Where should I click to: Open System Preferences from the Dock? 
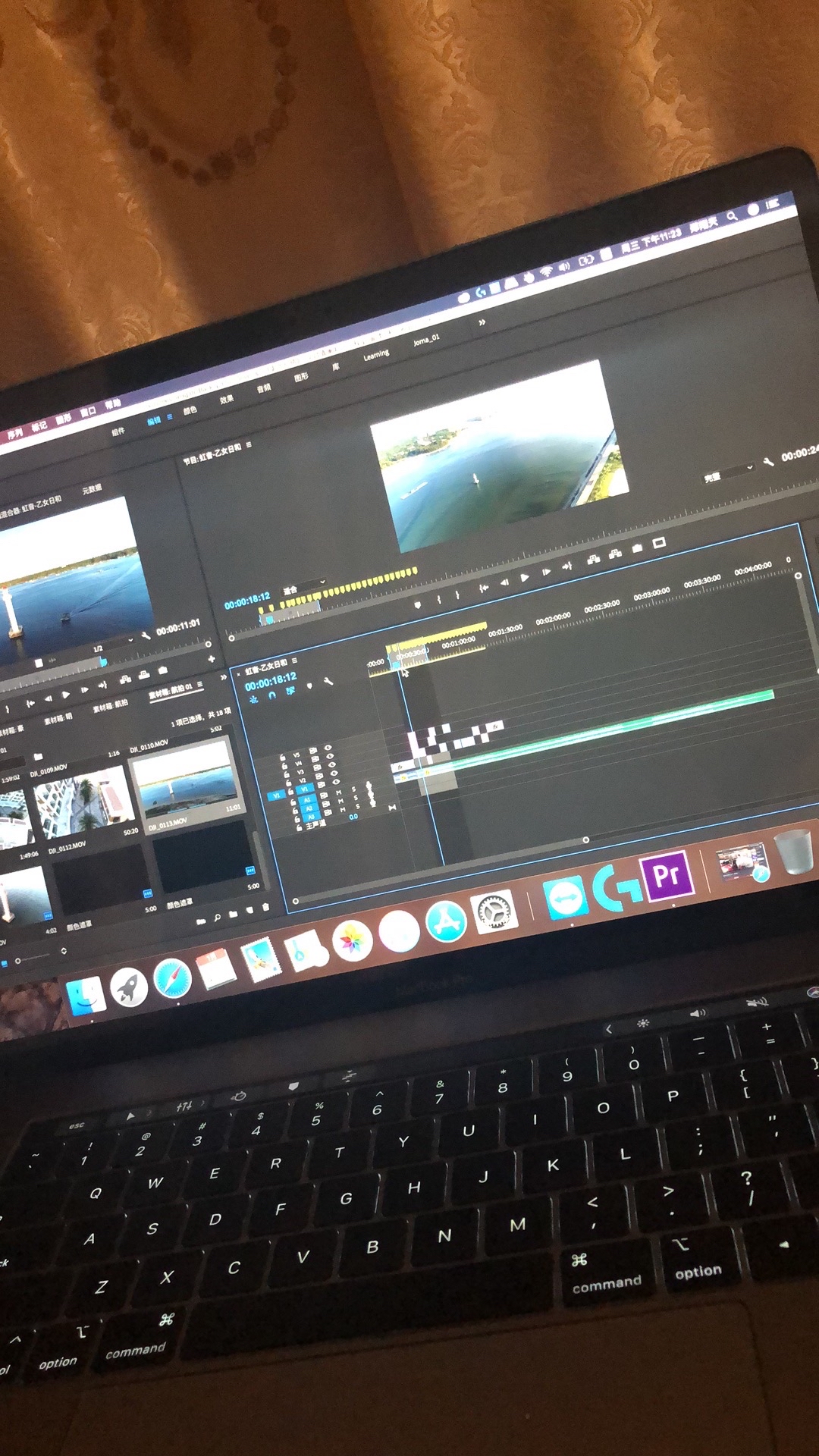pos(494,912)
